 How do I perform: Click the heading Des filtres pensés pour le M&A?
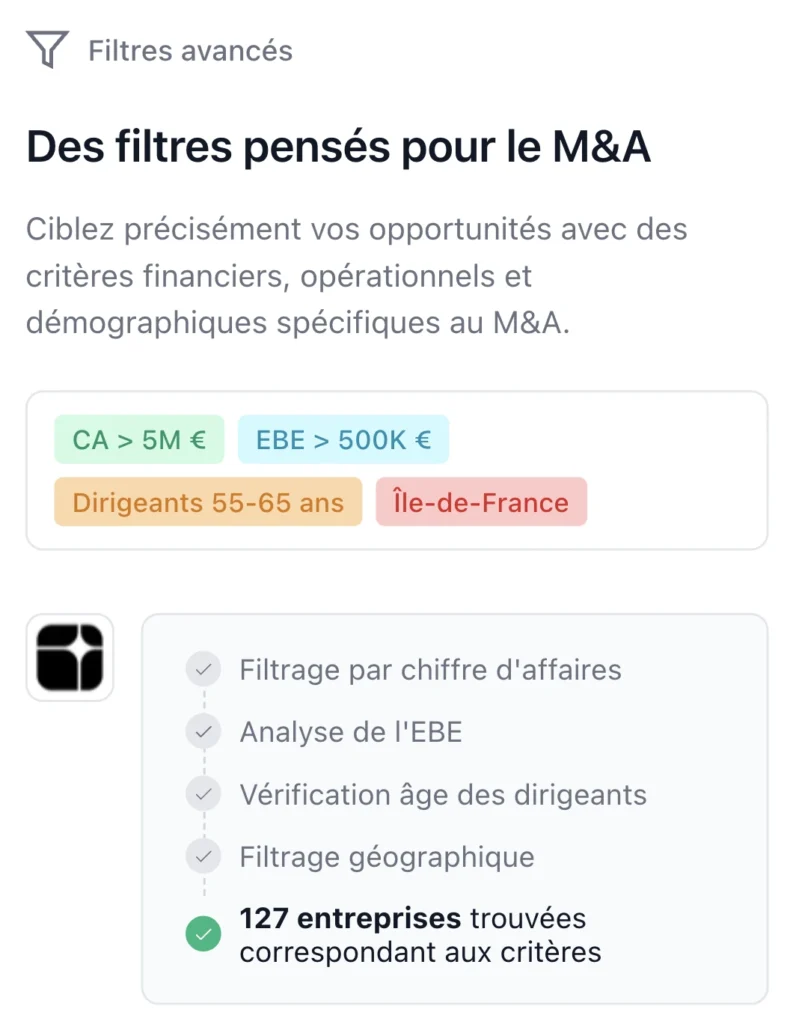pyautogui.click(x=338, y=147)
